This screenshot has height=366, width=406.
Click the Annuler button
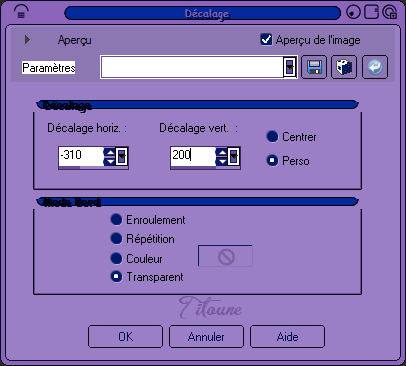click(206, 336)
